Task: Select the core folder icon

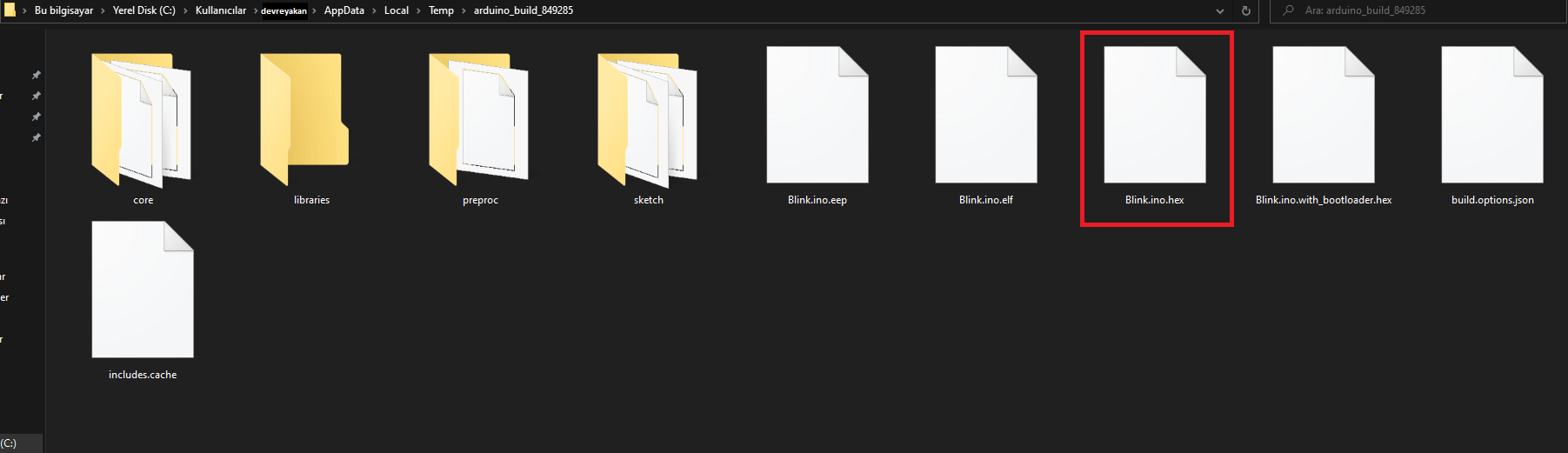Action: [142, 120]
